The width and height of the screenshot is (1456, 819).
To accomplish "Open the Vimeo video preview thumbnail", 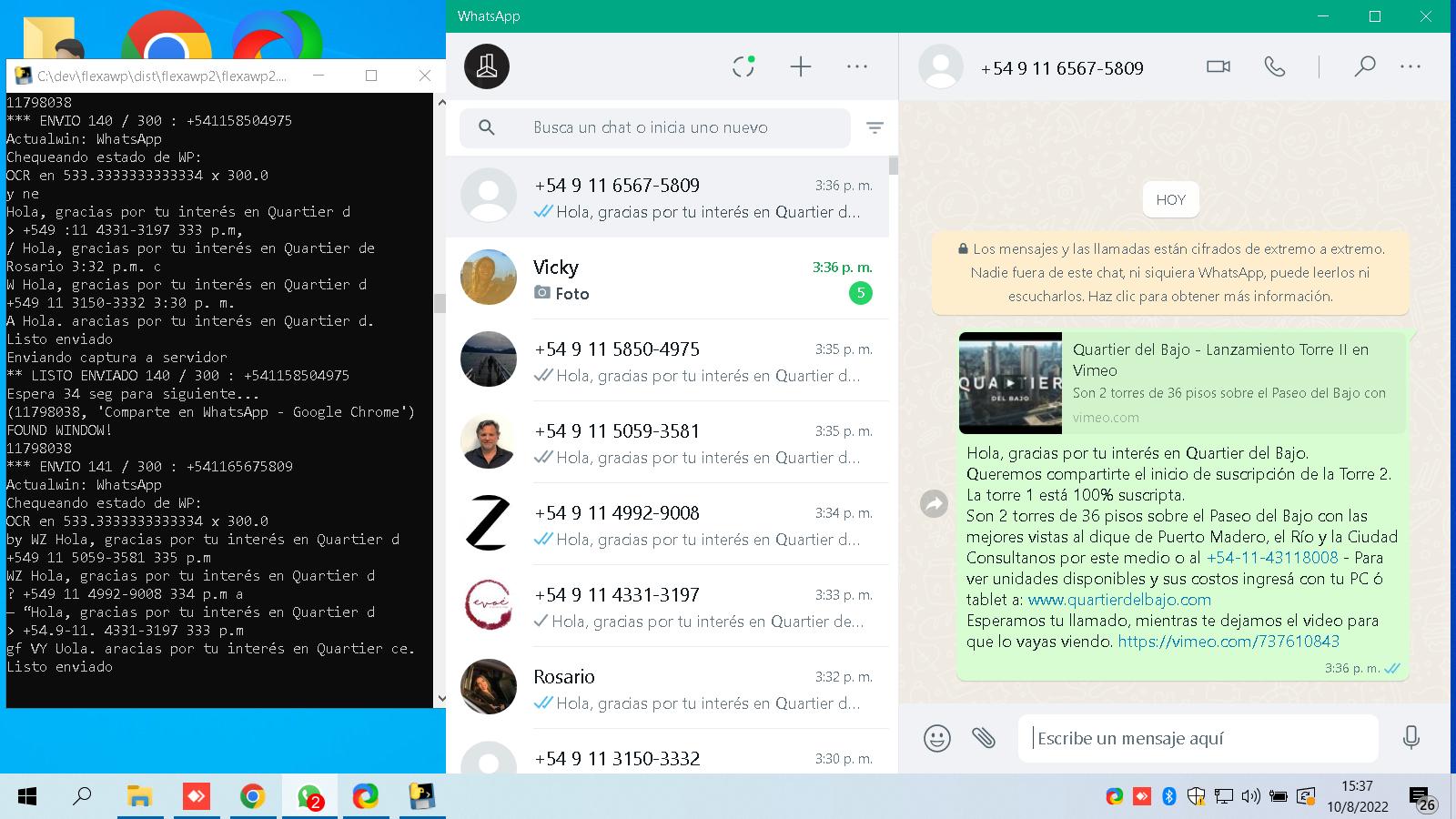I will (x=1010, y=382).
